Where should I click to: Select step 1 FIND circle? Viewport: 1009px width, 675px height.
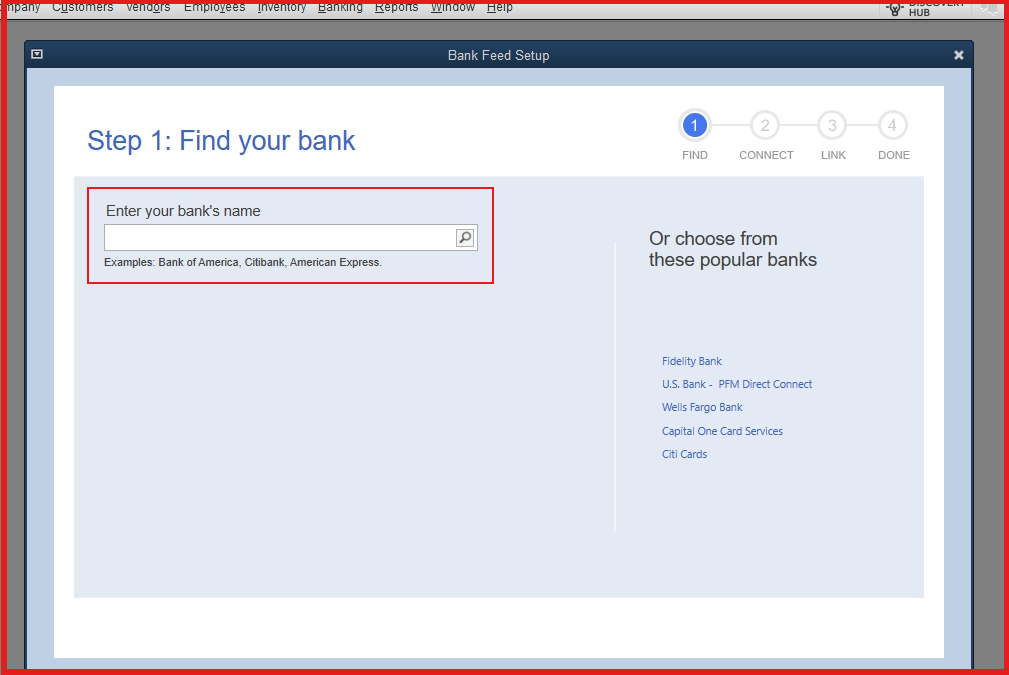[694, 126]
